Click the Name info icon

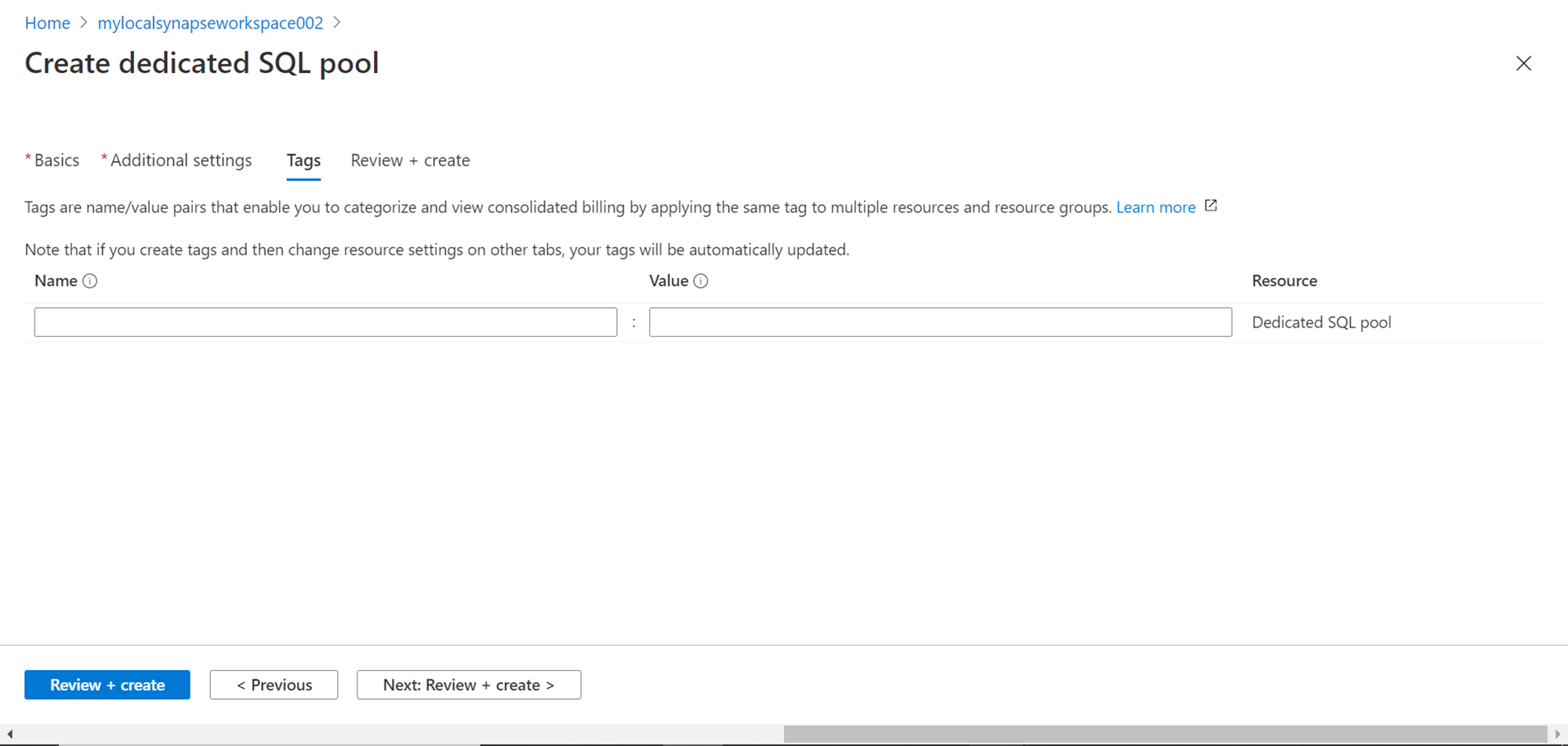[90, 281]
